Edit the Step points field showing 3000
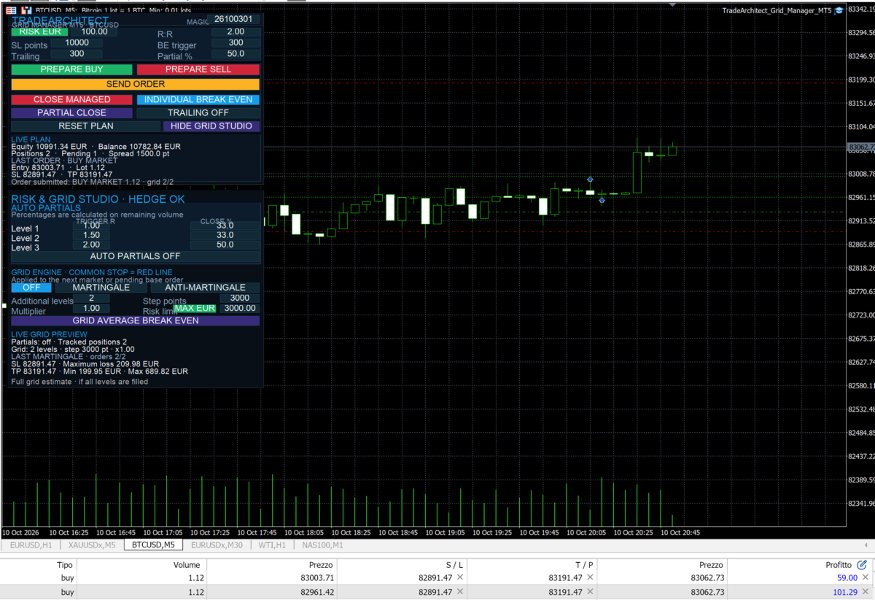The height and width of the screenshot is (600, 875). tap(239, 298)
